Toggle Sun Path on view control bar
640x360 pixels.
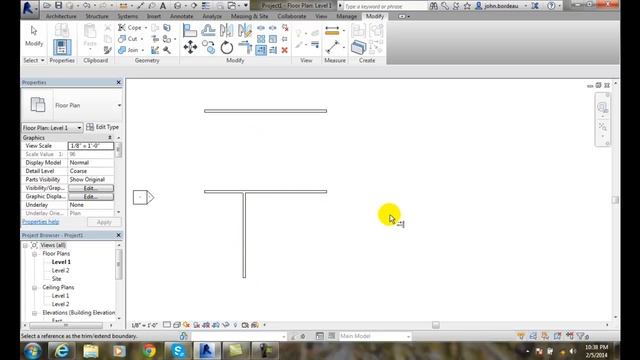pos(187,325)
